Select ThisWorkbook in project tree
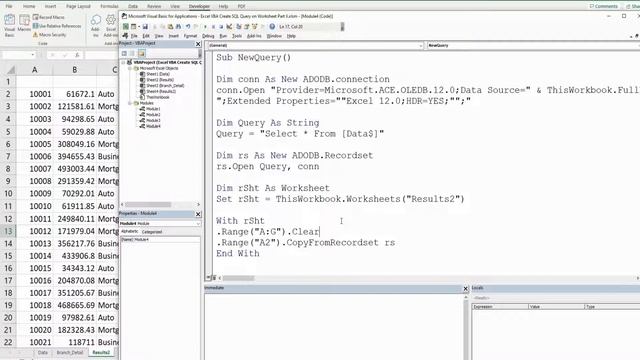 click(155, 97)
